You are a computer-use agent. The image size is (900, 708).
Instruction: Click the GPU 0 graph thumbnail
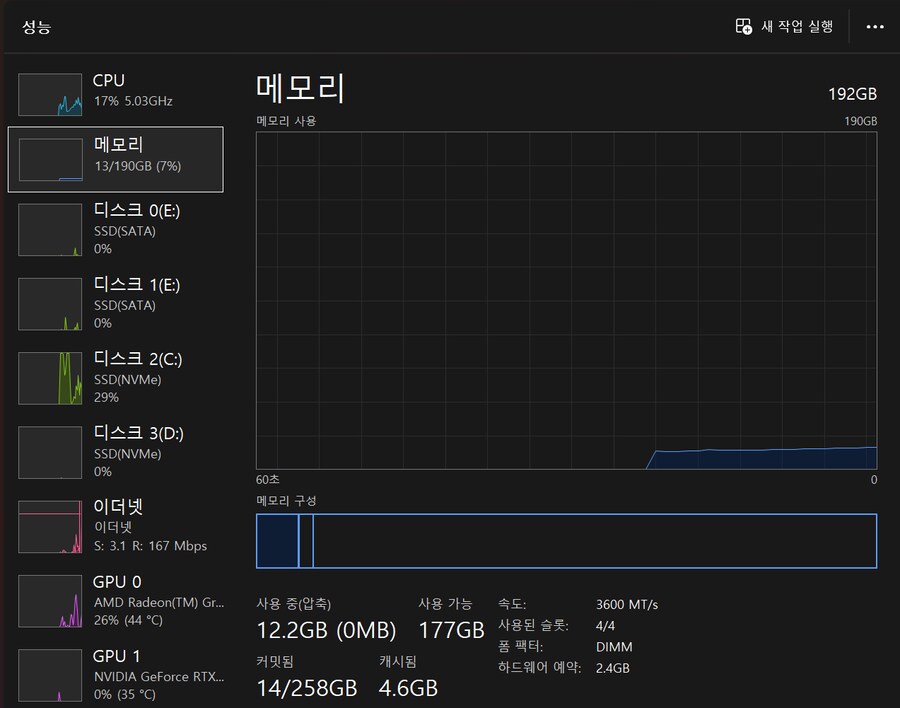tap(50, 601)
